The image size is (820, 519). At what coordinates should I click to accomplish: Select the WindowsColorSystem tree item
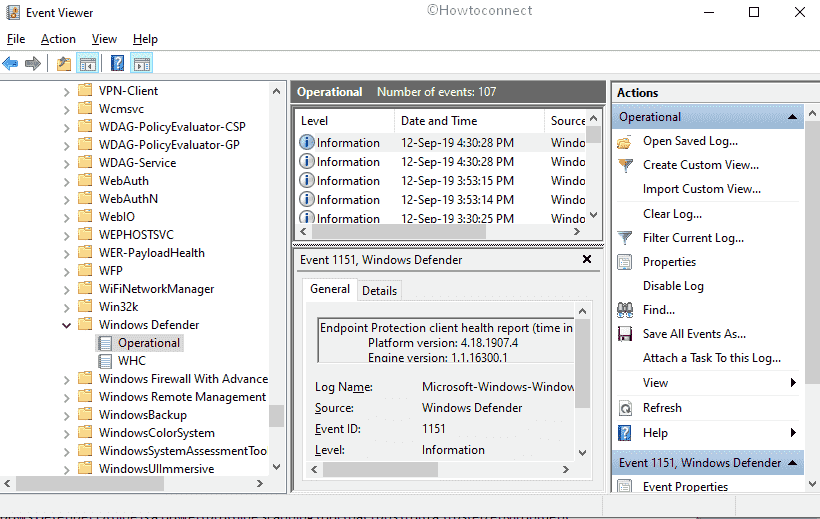(x=157, y=433)
